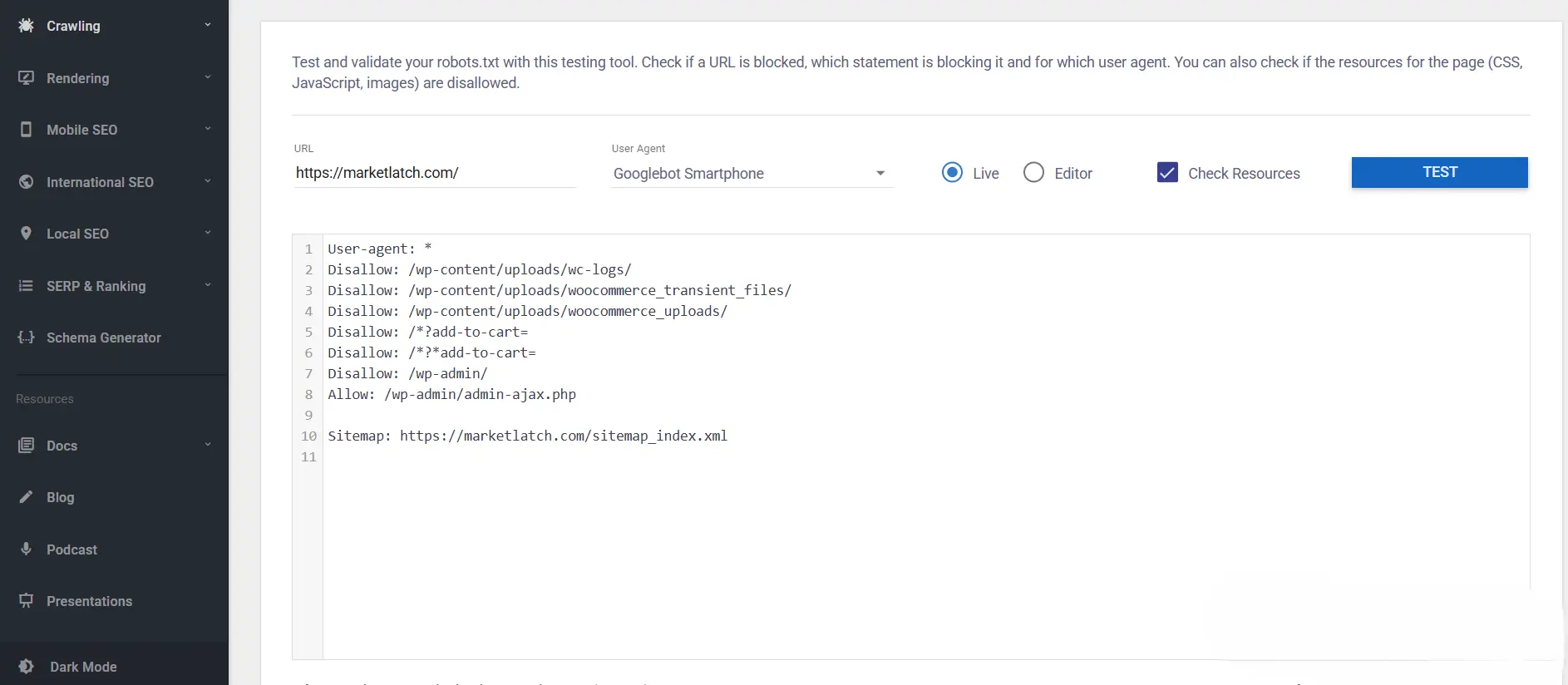Open the User Agent dropdown arrow

coord(880,173)
